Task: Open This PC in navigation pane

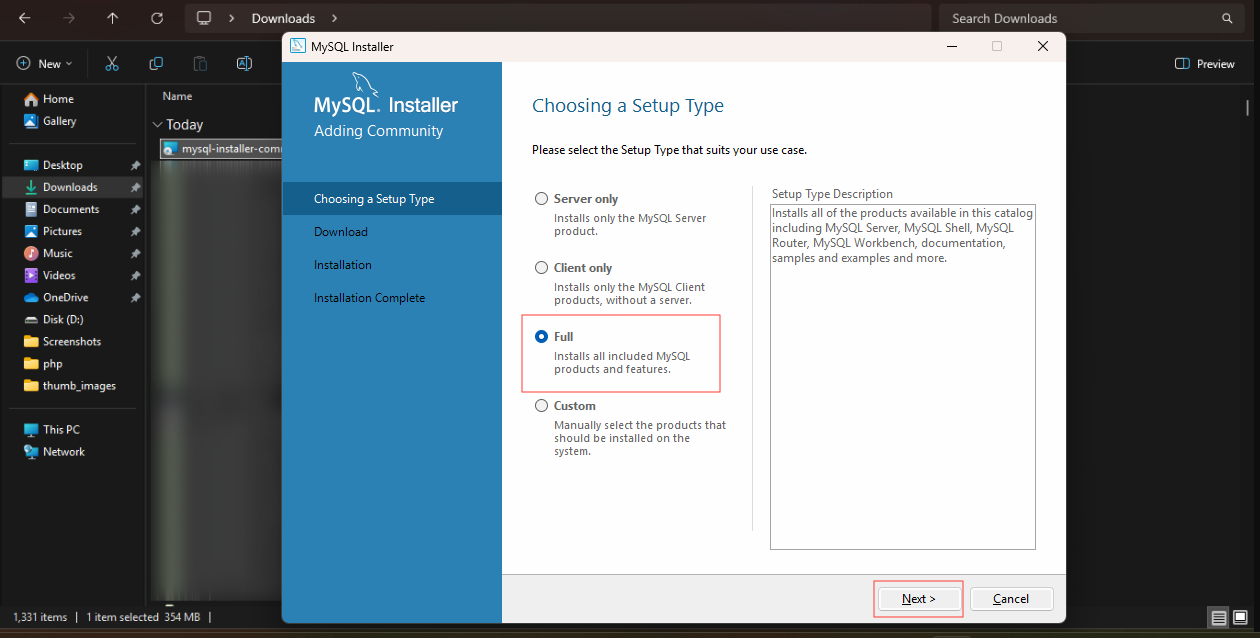Action: (61, 429)
